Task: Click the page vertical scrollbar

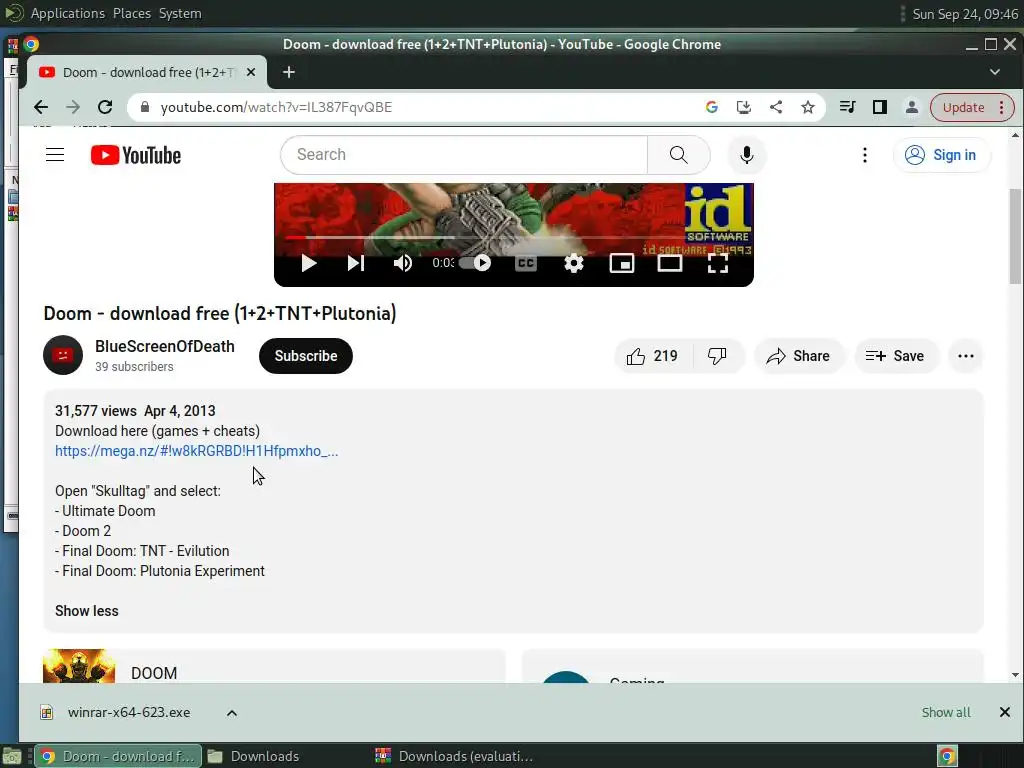Action: tap(1015, 237)
